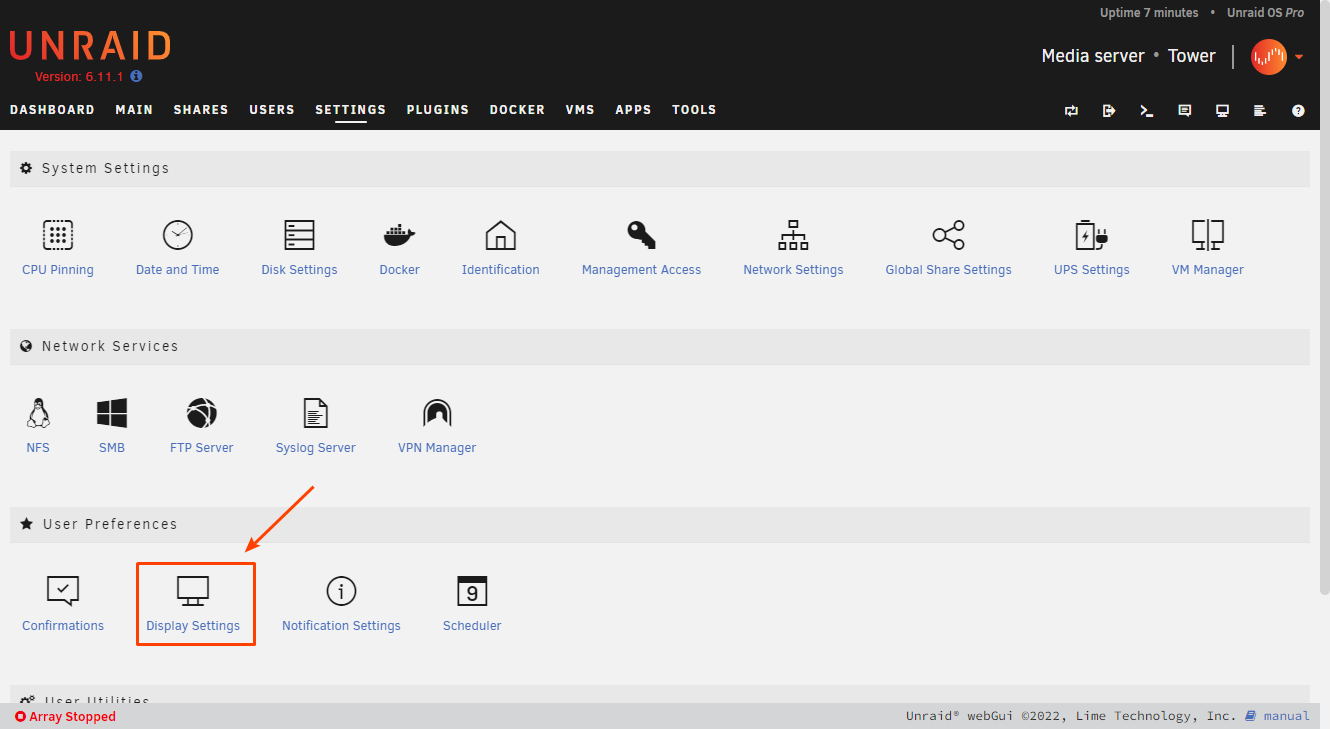Click the version info icon beside 6.11.1
Screen dimensions: 1330x729
136,76
